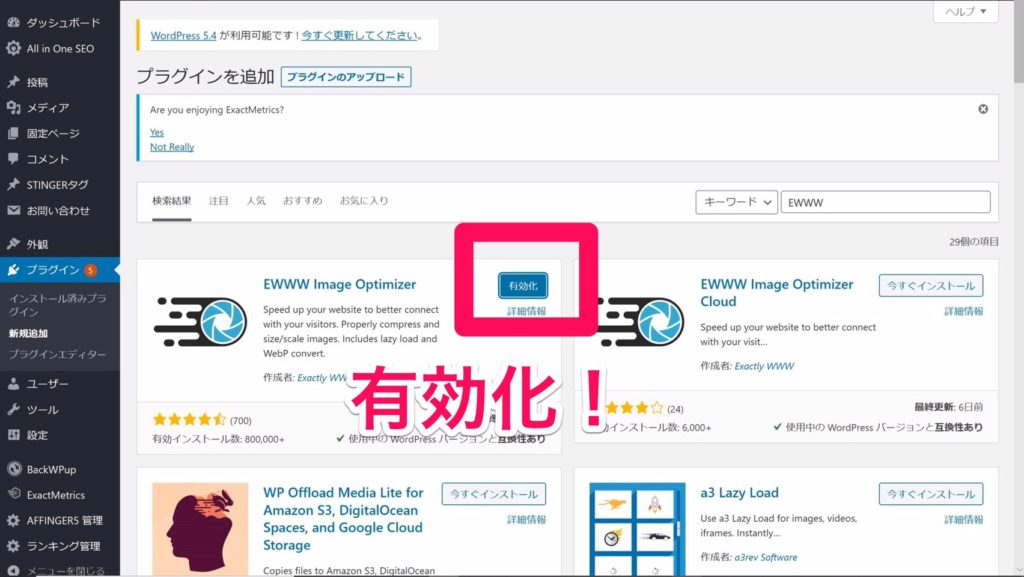This screenshot has width=1024, height=577.
Task: Click the WordPress 5.4 link
Action: (184, 35)
